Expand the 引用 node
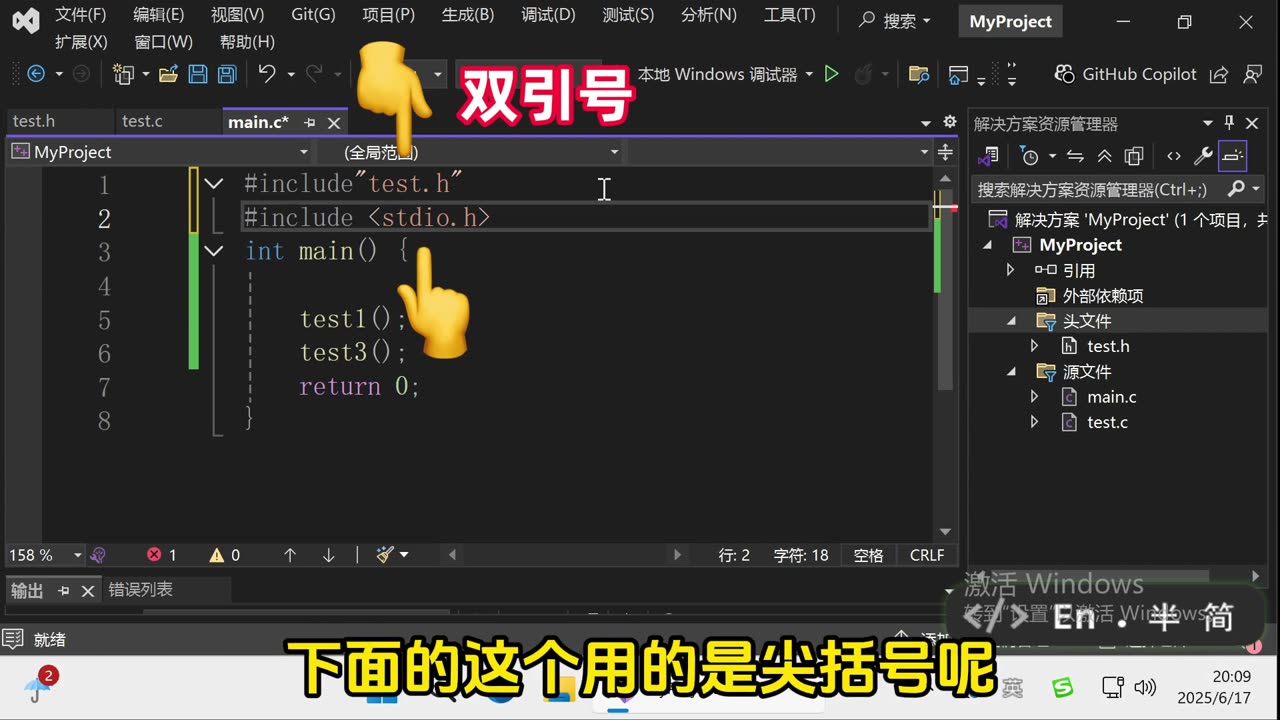 click(x=1010, y=270)
